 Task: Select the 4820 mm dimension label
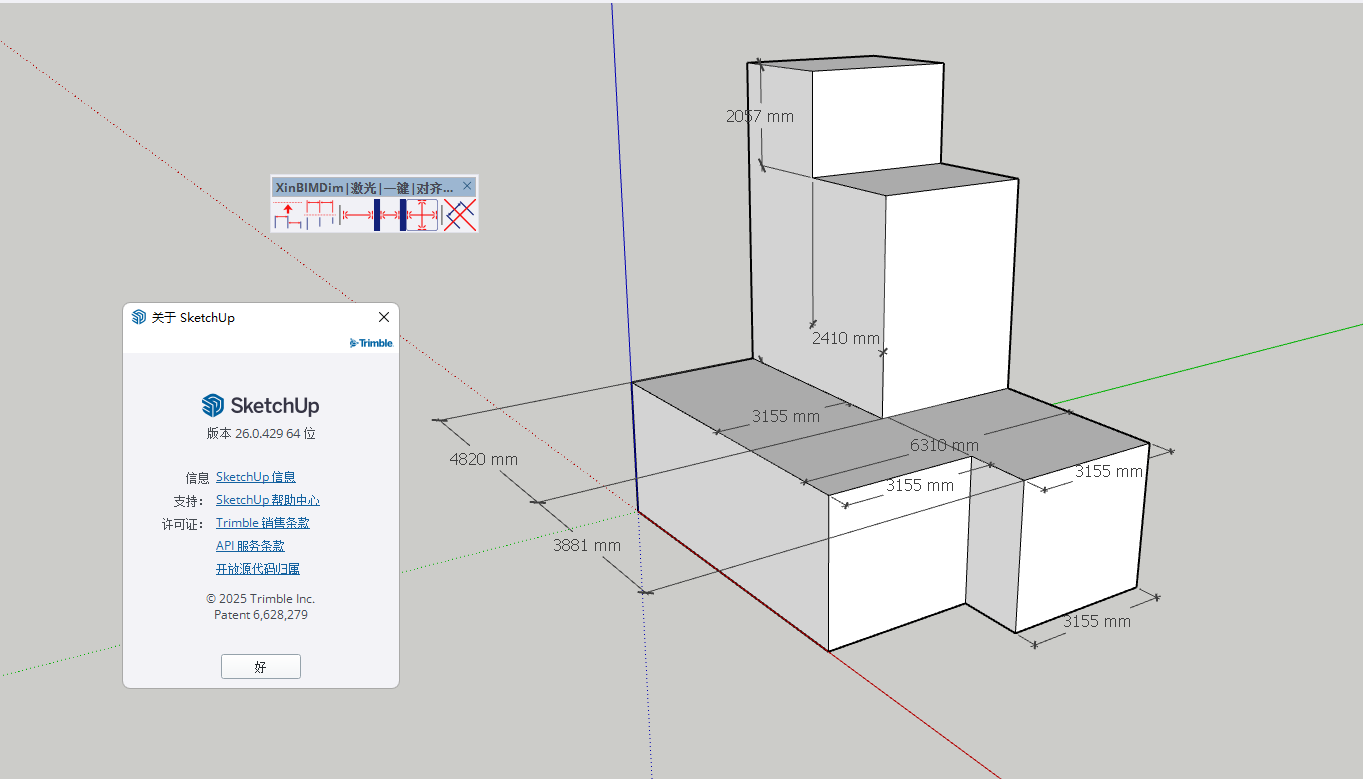[484, 459]
